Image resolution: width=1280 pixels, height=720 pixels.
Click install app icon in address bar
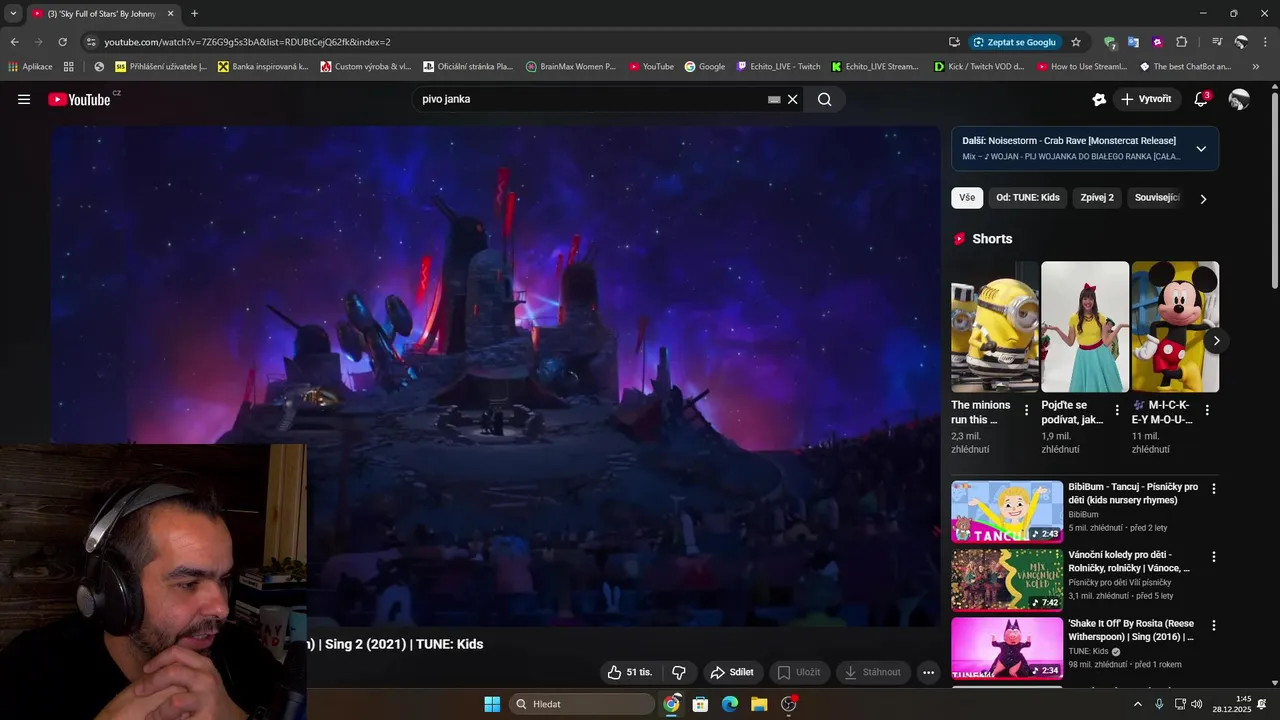click(954, 42)
